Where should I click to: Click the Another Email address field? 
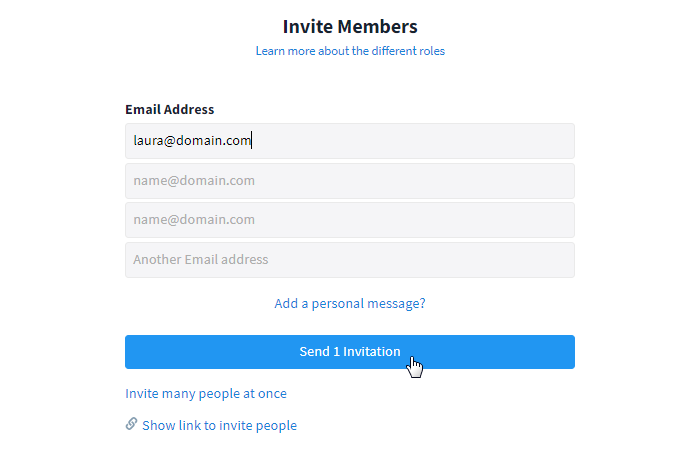pyautogui.click(x=350, y=260)
